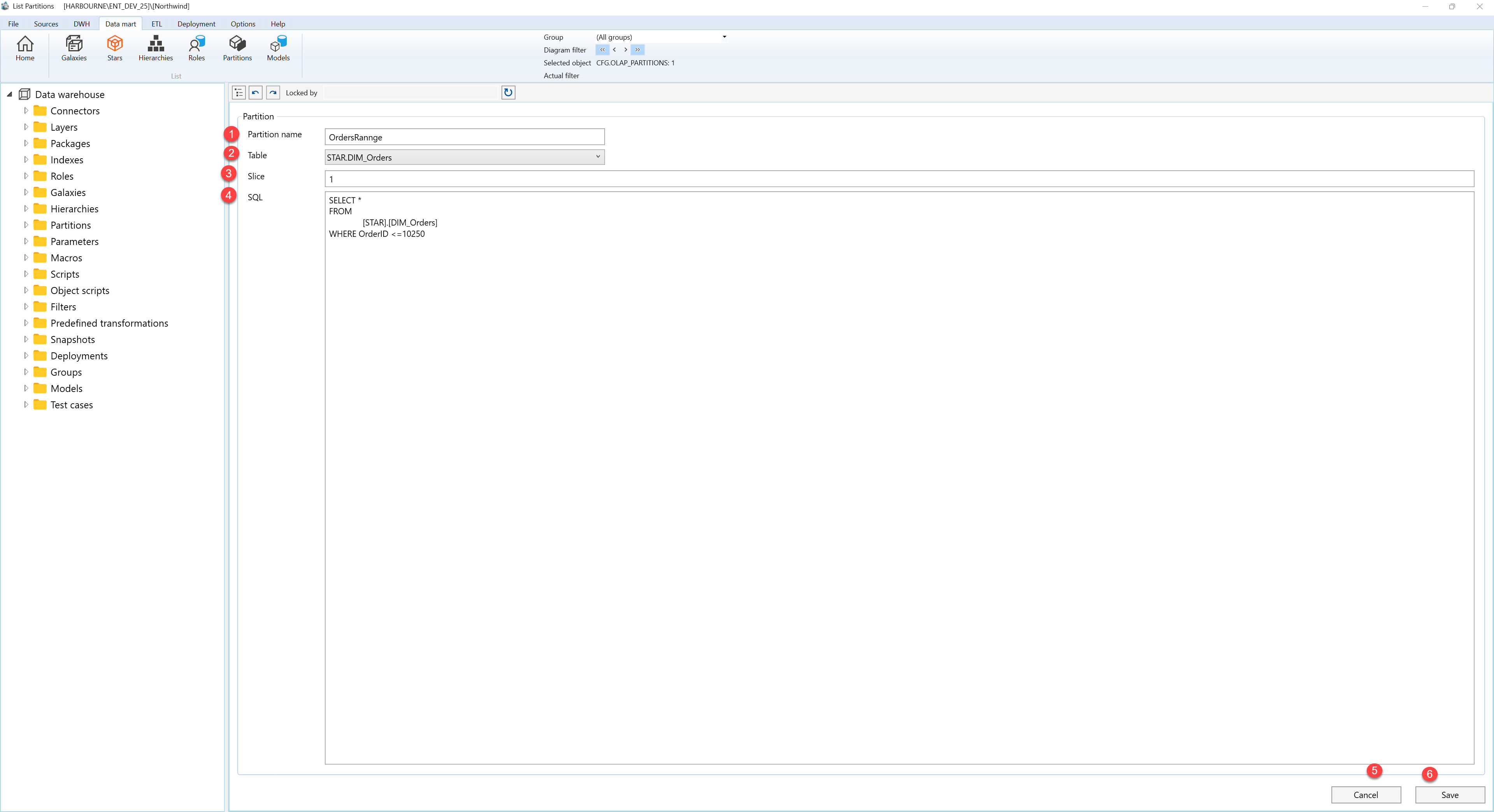Open the Table combo box
1494x812 pixels.
click(x=465, y=157)
